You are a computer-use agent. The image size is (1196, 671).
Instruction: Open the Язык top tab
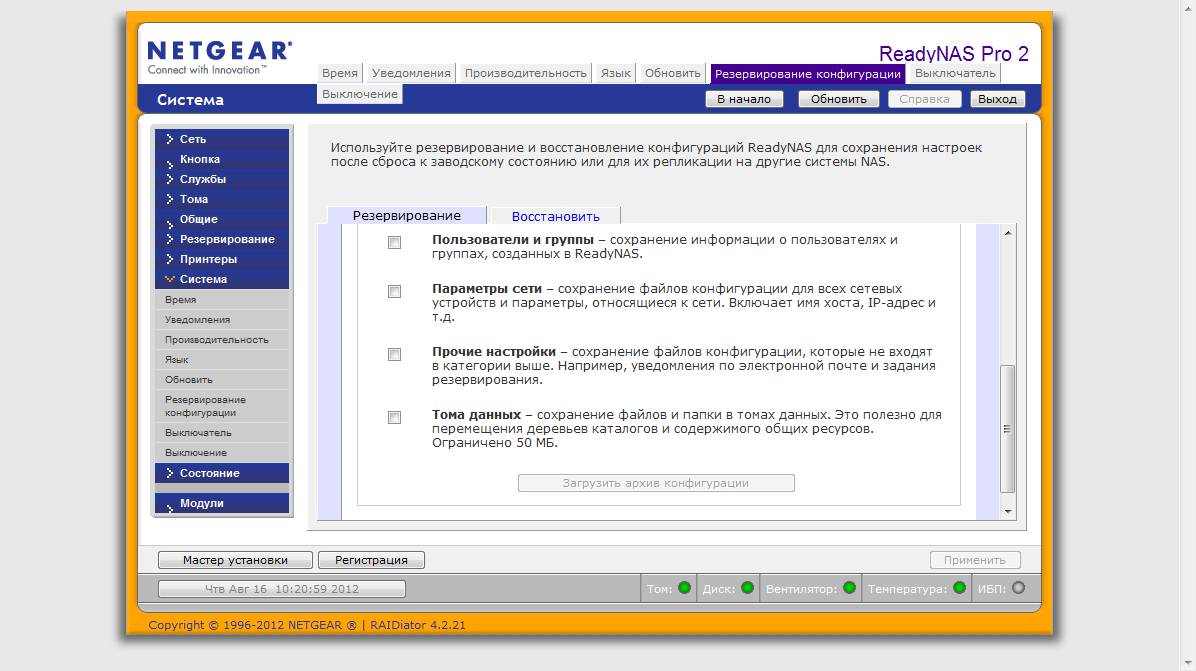[616, 73]
